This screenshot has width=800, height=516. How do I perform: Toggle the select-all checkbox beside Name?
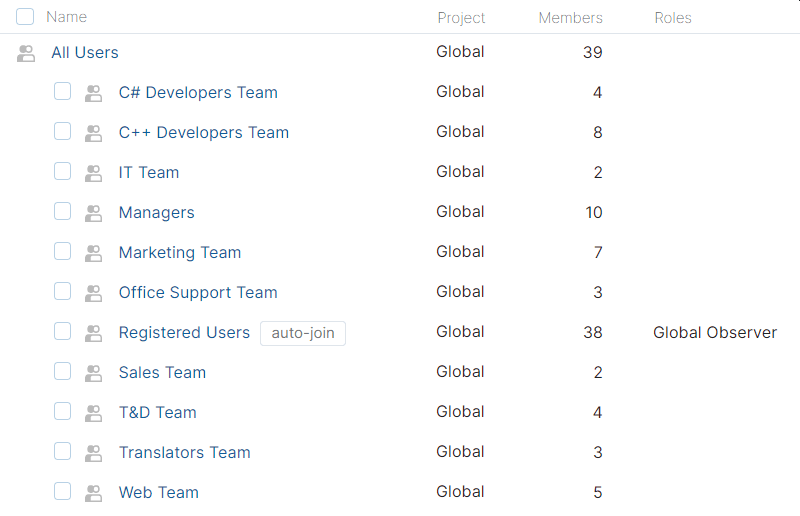(x=25, y=16)
